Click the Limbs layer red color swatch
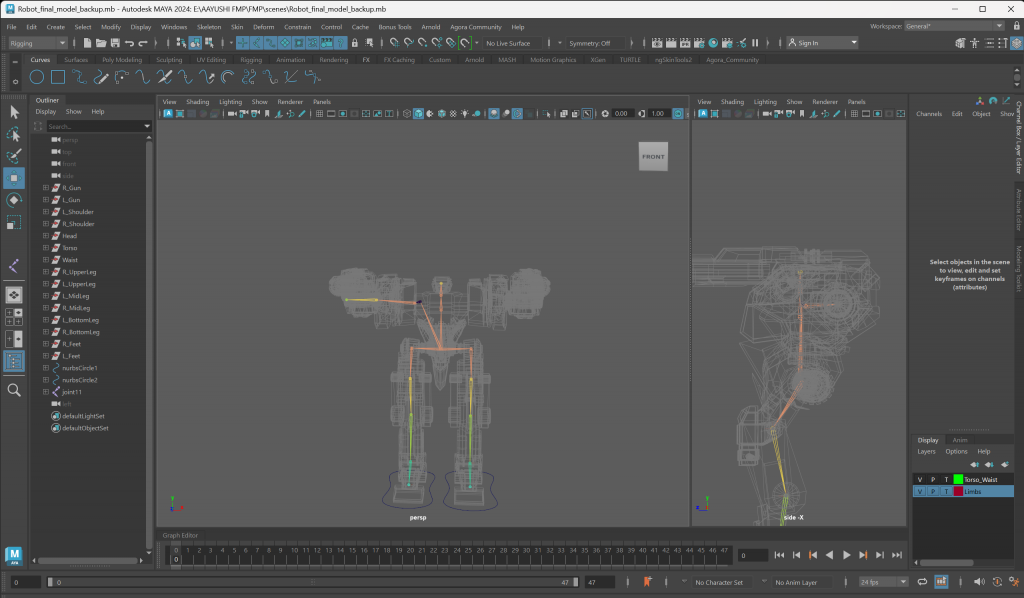Viewport: 1024px width, 598px height. tap(958, 491)
